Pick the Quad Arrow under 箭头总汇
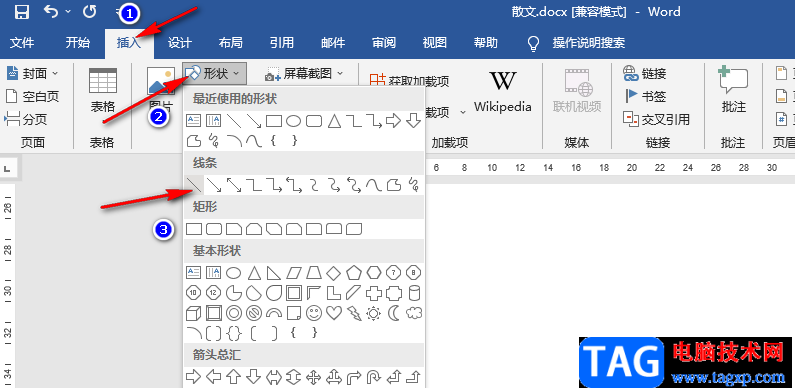Screen dimensions: 795x388 coord(314,377)
